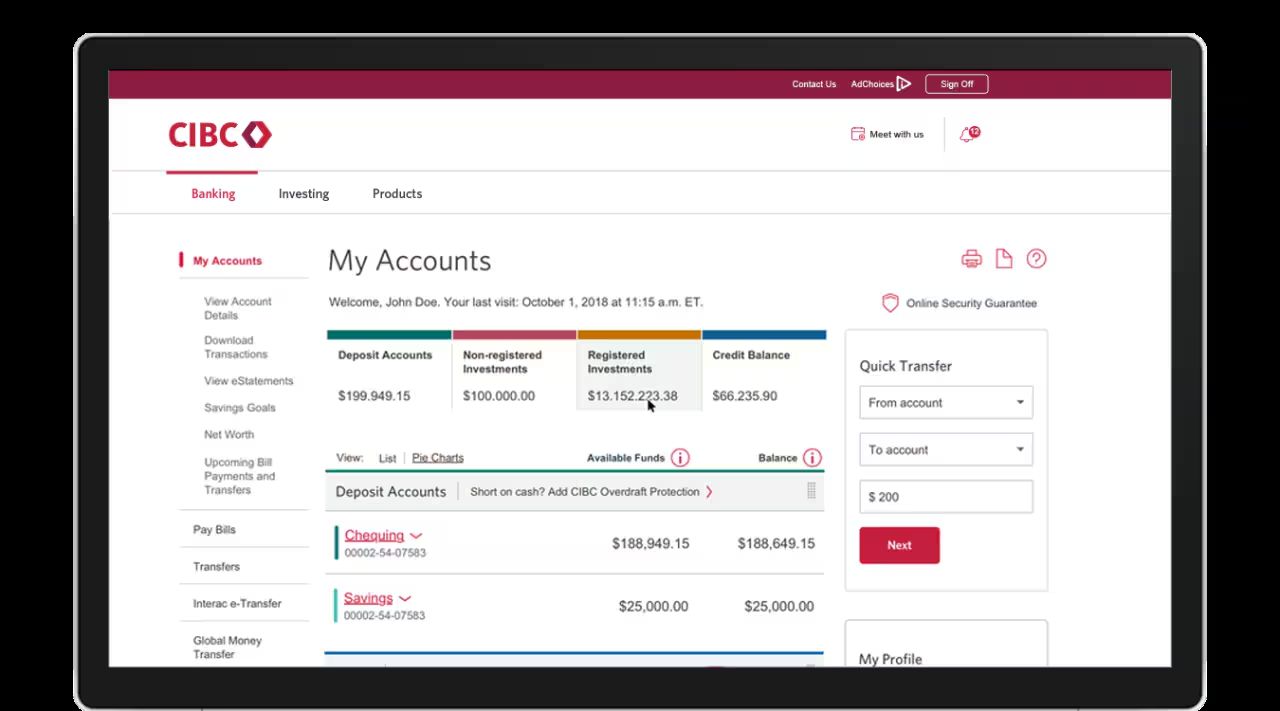Image resolution: width=1280 pixels, height=711 pixels.
Task: Select the Deposit Accounts summary tab
Action: 389,370
